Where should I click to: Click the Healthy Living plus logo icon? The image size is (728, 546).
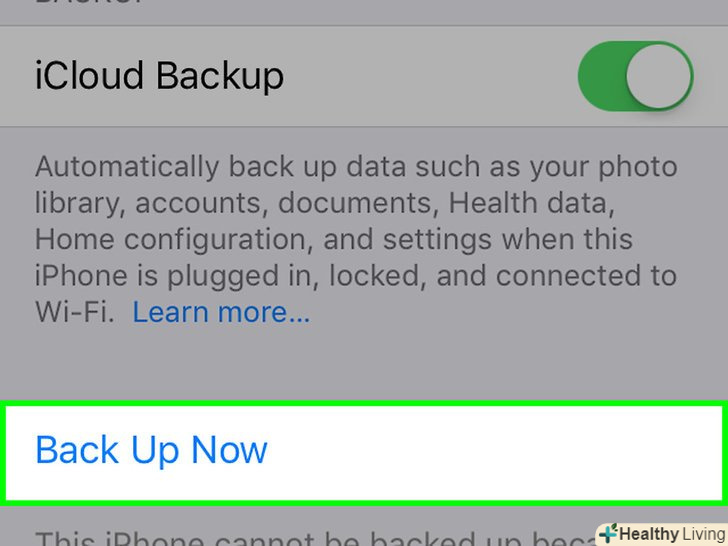coord(608,533)
